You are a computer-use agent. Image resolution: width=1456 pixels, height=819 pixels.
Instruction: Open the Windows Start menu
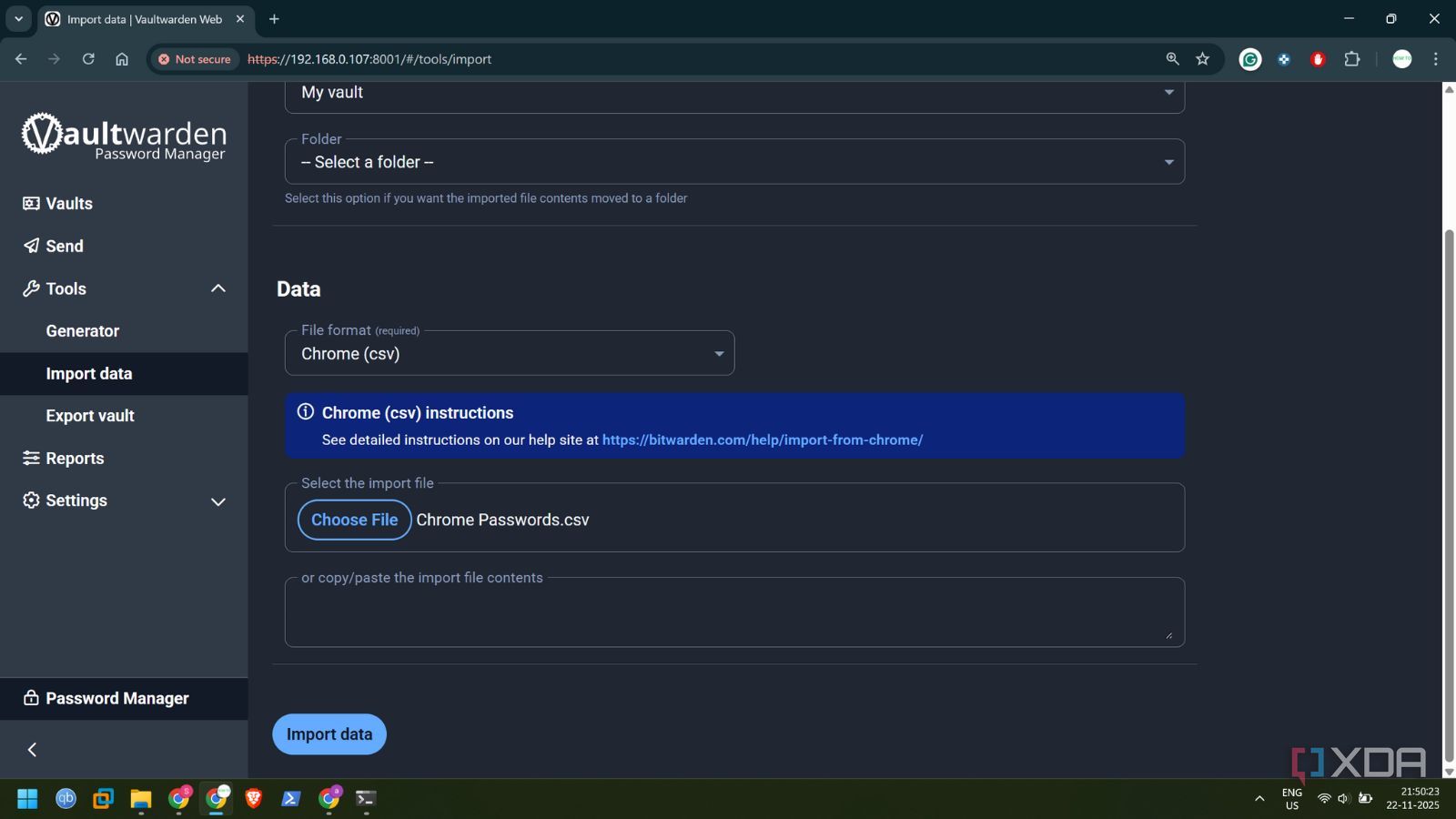[27, 799]
